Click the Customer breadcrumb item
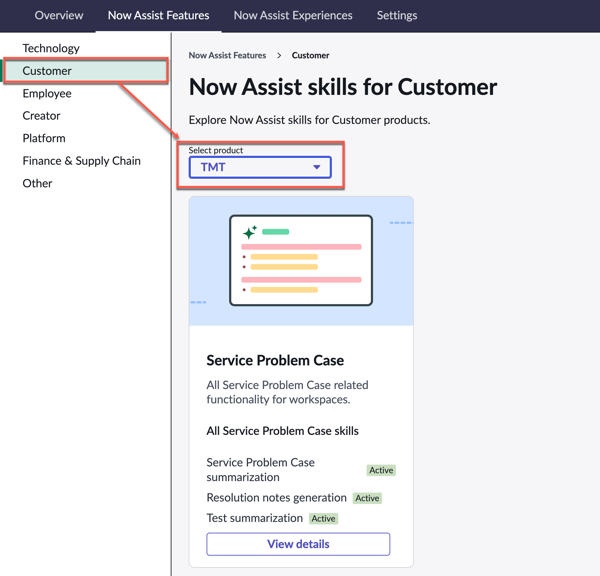This screenshot has width=600, height=576. pyautogui.click(x=310, y=55)
